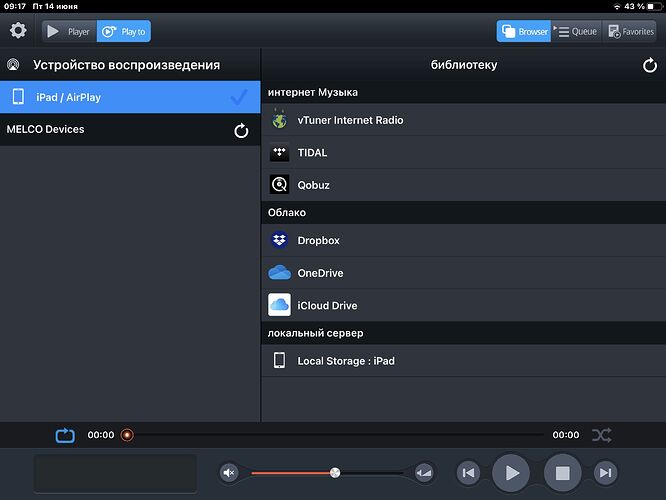666x500 pixels.
Task: Click the iCloud Drive icon
Action: click(x=279, y=305)
